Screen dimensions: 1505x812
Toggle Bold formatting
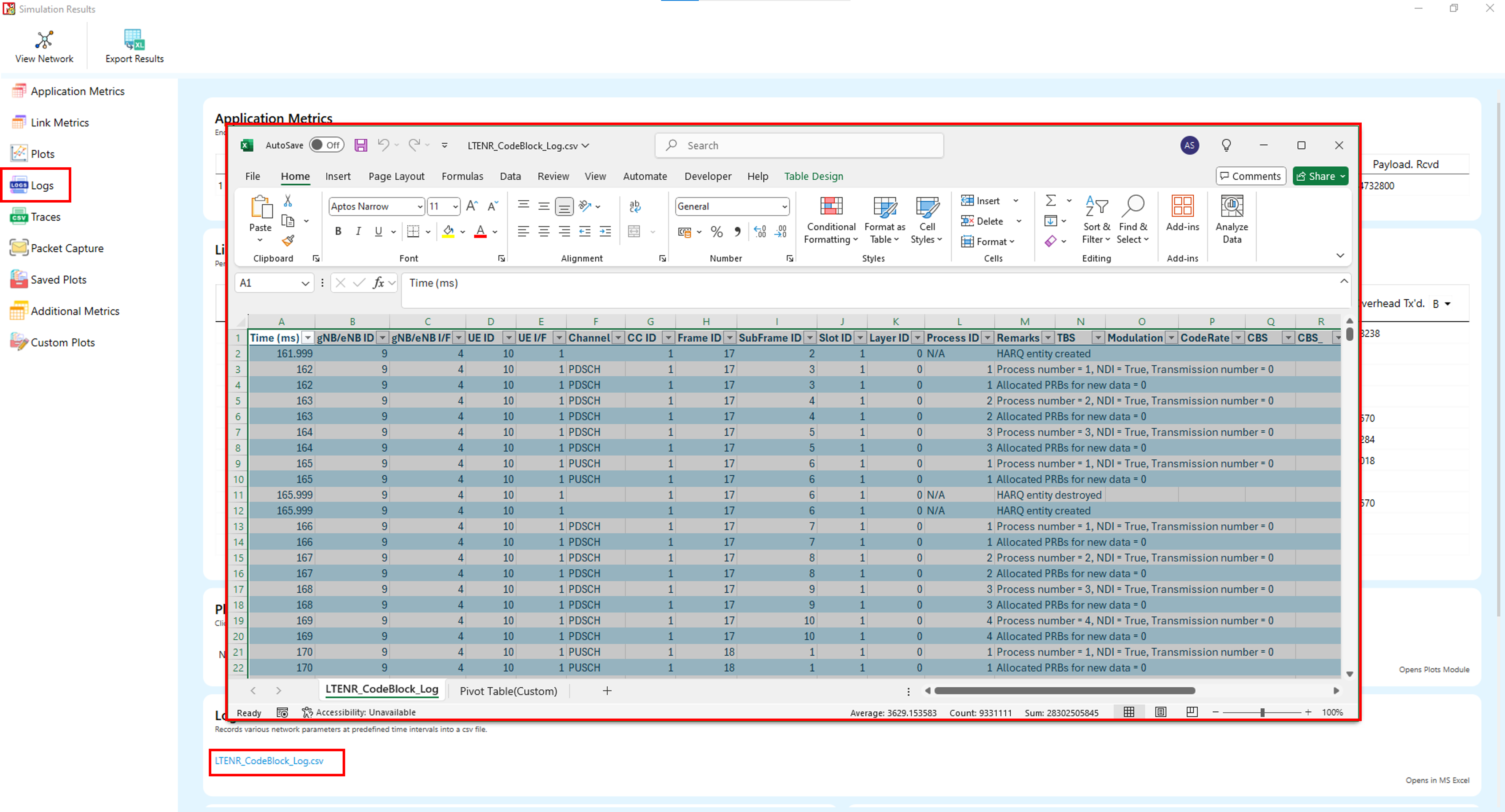tap(338, 231)
